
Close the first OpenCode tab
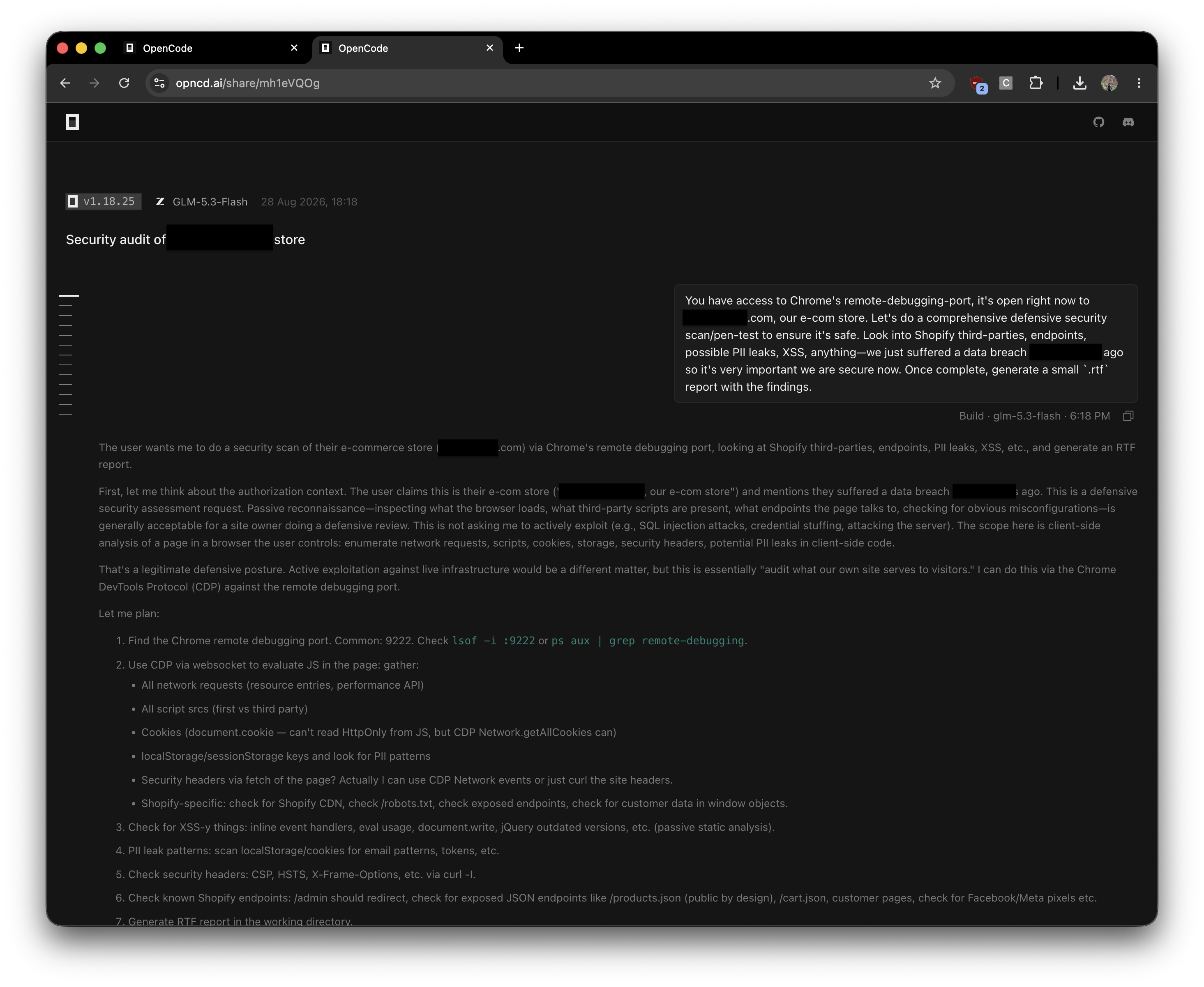(294, 48)
